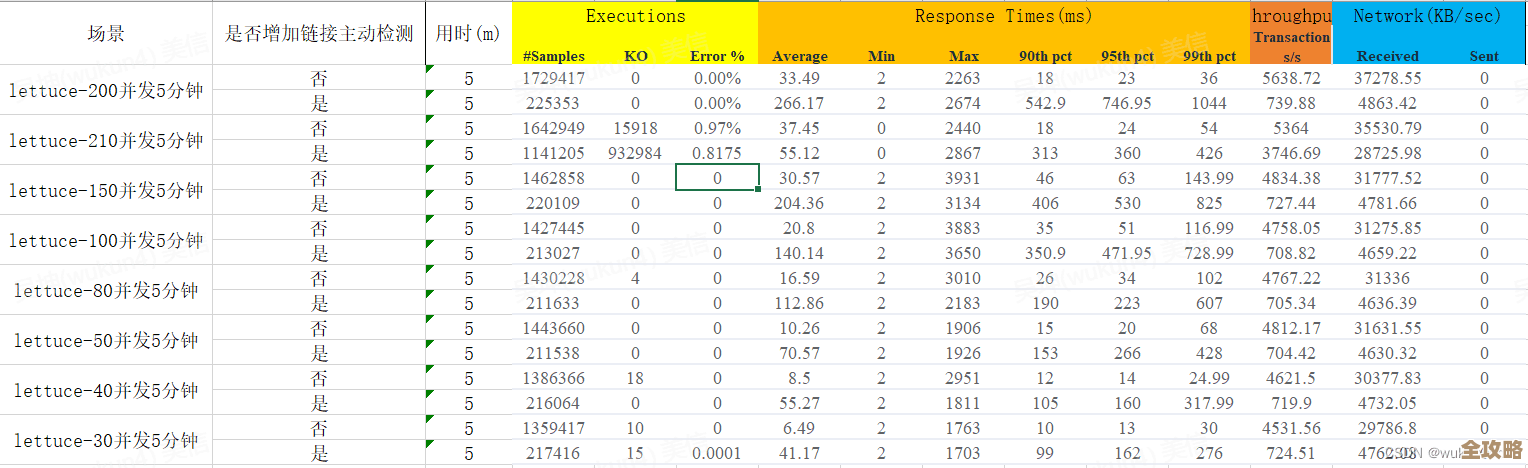Click the KO cell showing 15918
The image size is (1528, 468).
636,128
